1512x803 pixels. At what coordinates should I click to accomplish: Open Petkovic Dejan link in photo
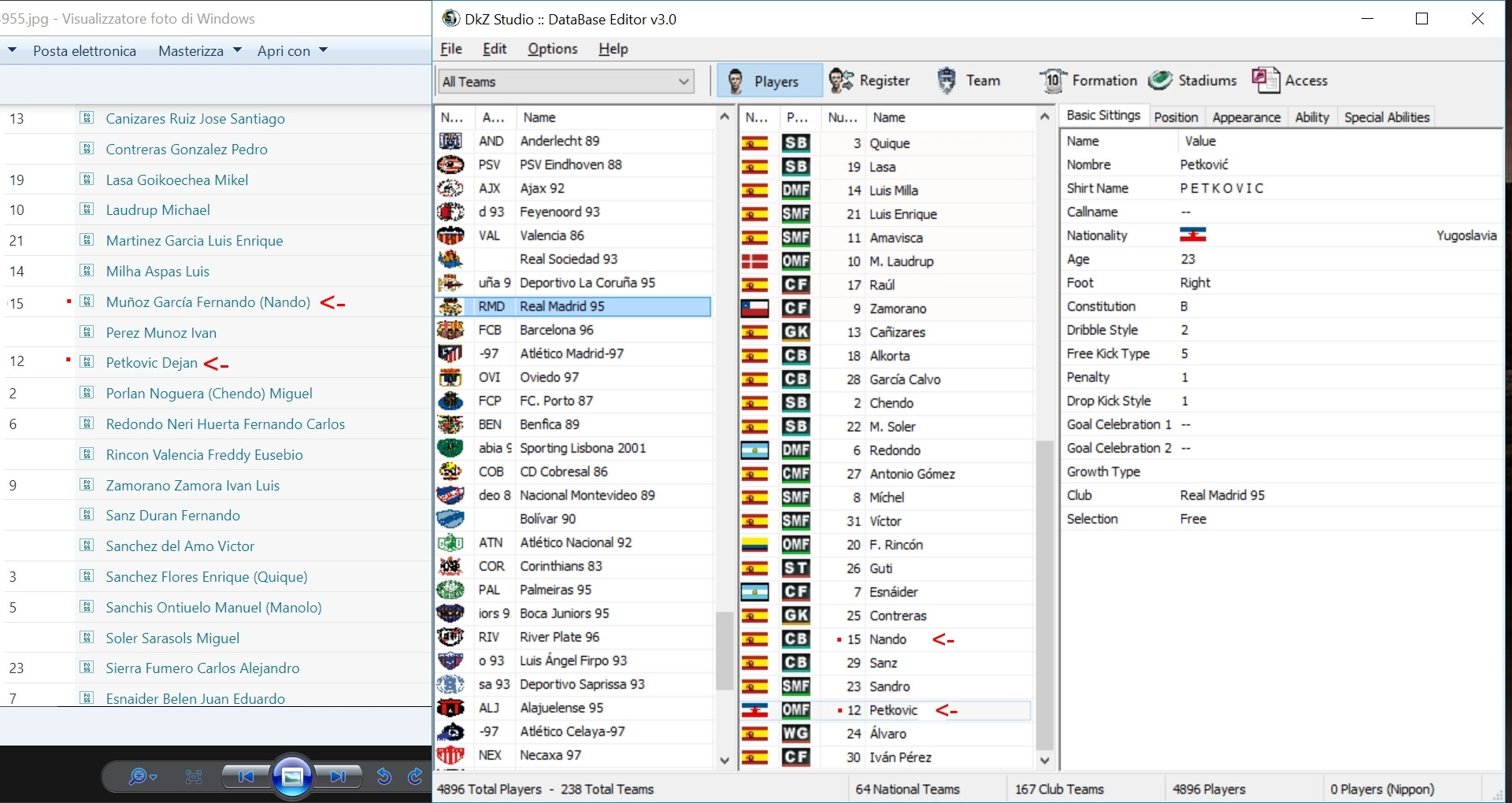152,363
